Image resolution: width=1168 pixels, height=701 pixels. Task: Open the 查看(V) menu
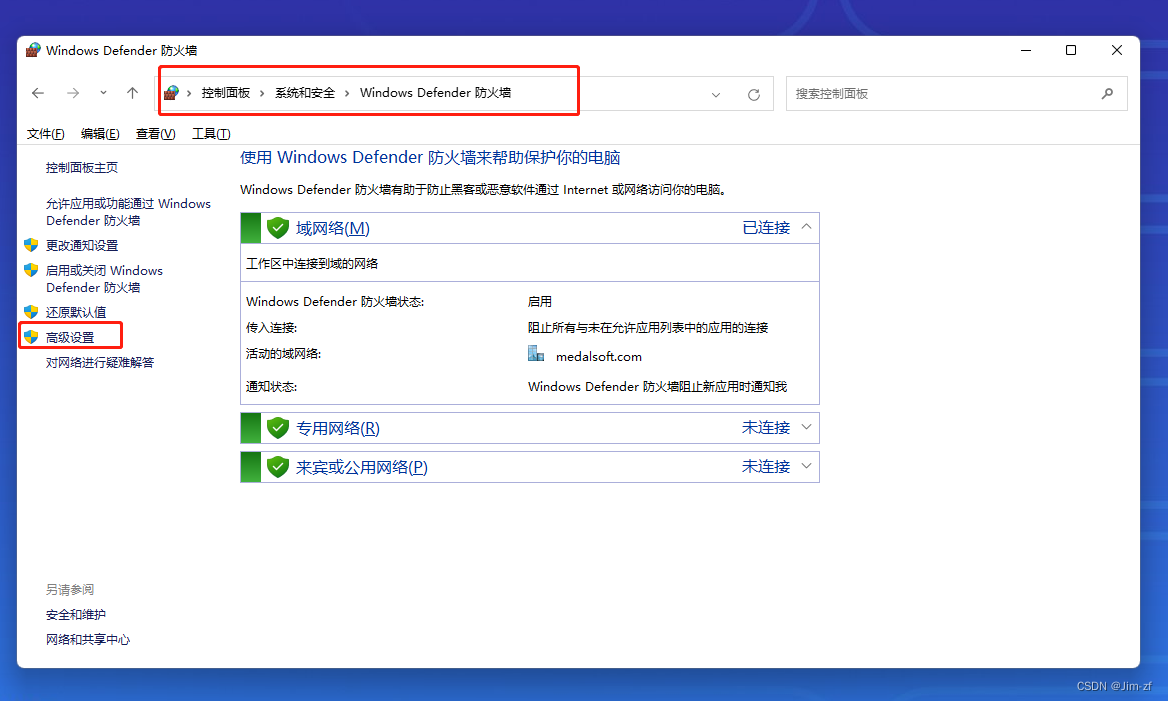point(155,133)
